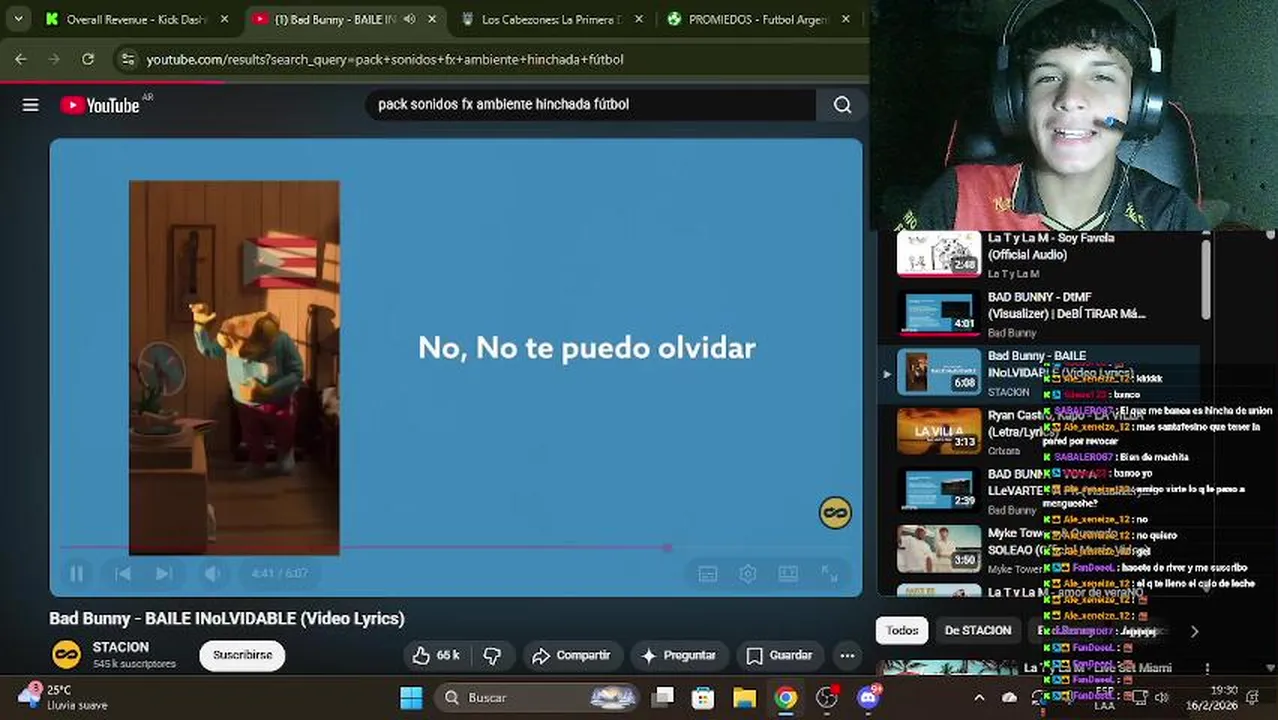Click the YouTube search magnifier button
The image size is (1278, 720).
[x=842, y=105]
